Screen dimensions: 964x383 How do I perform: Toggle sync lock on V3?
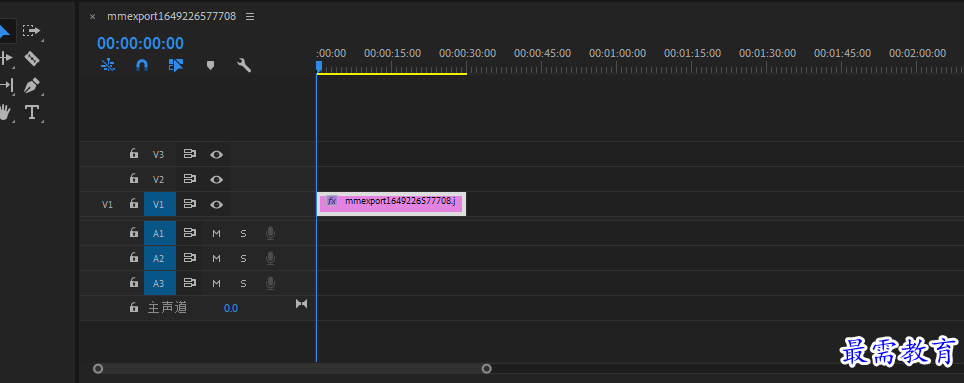(189, 154)
